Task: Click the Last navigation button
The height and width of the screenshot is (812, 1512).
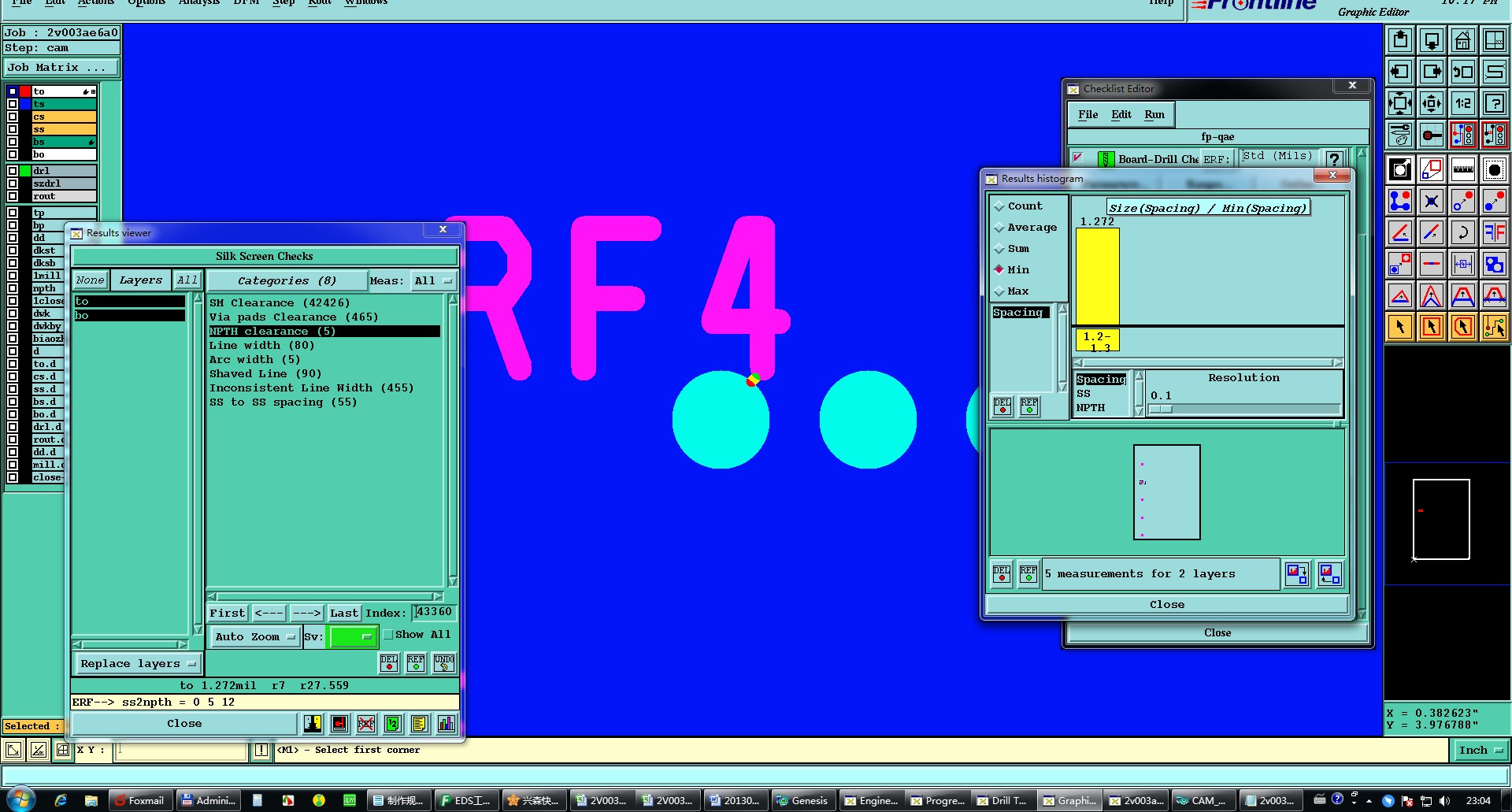Action: (344, 614)
